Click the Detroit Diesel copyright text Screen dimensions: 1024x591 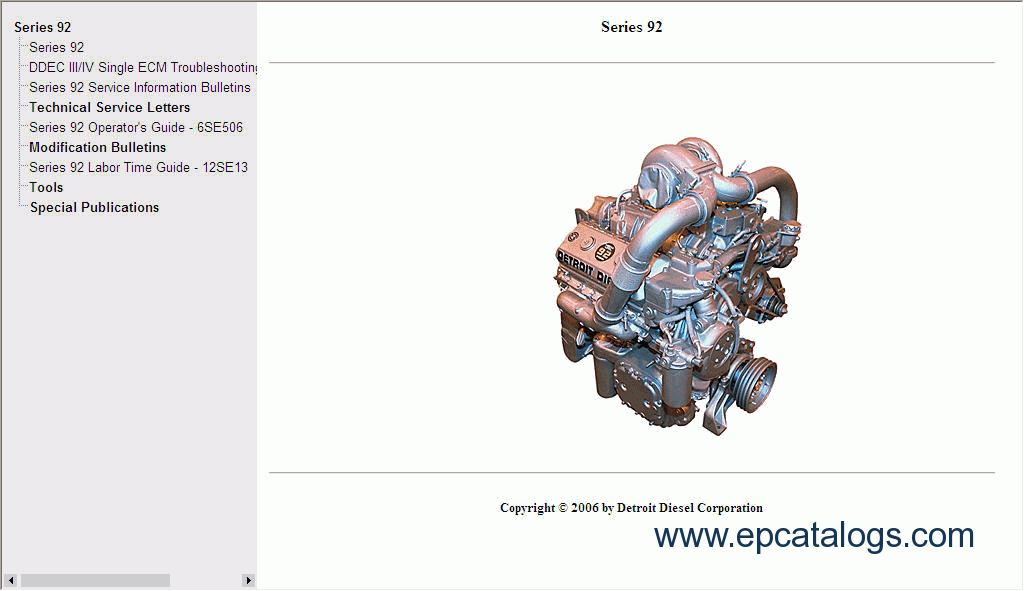point(631,508)
